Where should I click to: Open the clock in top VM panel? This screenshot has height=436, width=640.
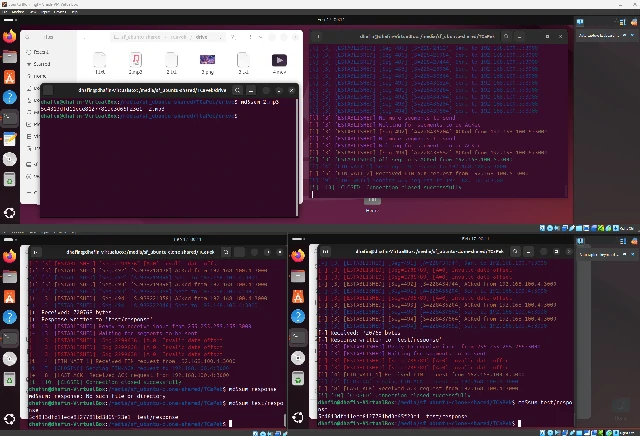click(x=331, y=20)
